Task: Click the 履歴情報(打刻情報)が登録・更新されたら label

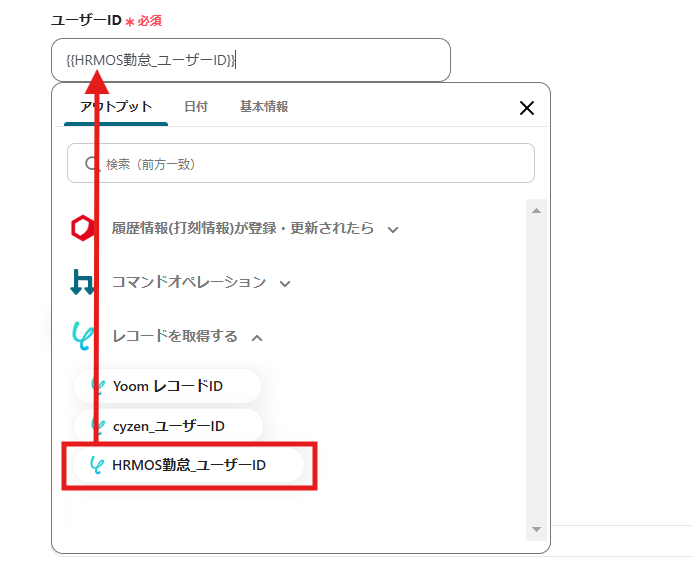Action: (x=242, y=228)
